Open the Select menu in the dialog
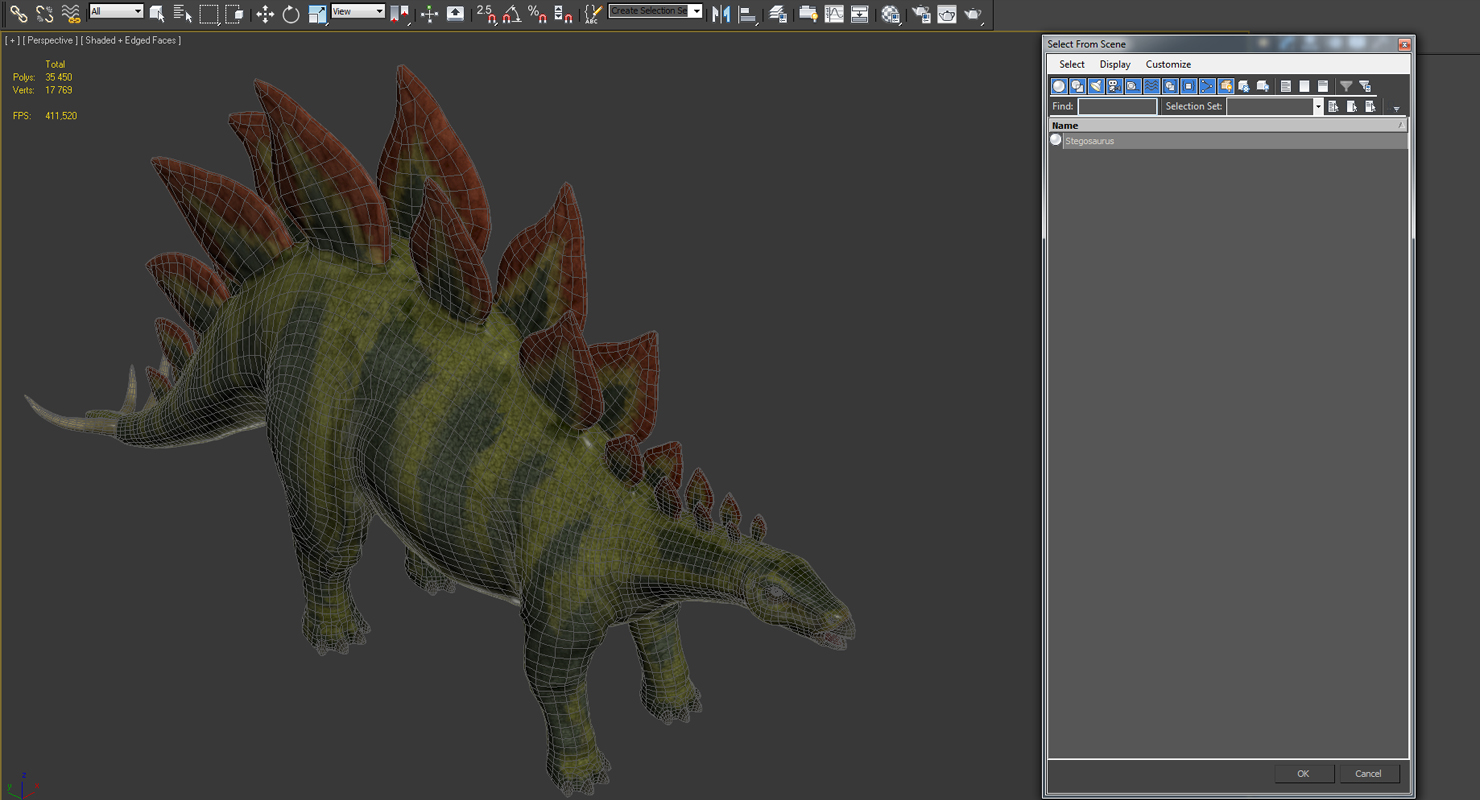 point(1072,64)
